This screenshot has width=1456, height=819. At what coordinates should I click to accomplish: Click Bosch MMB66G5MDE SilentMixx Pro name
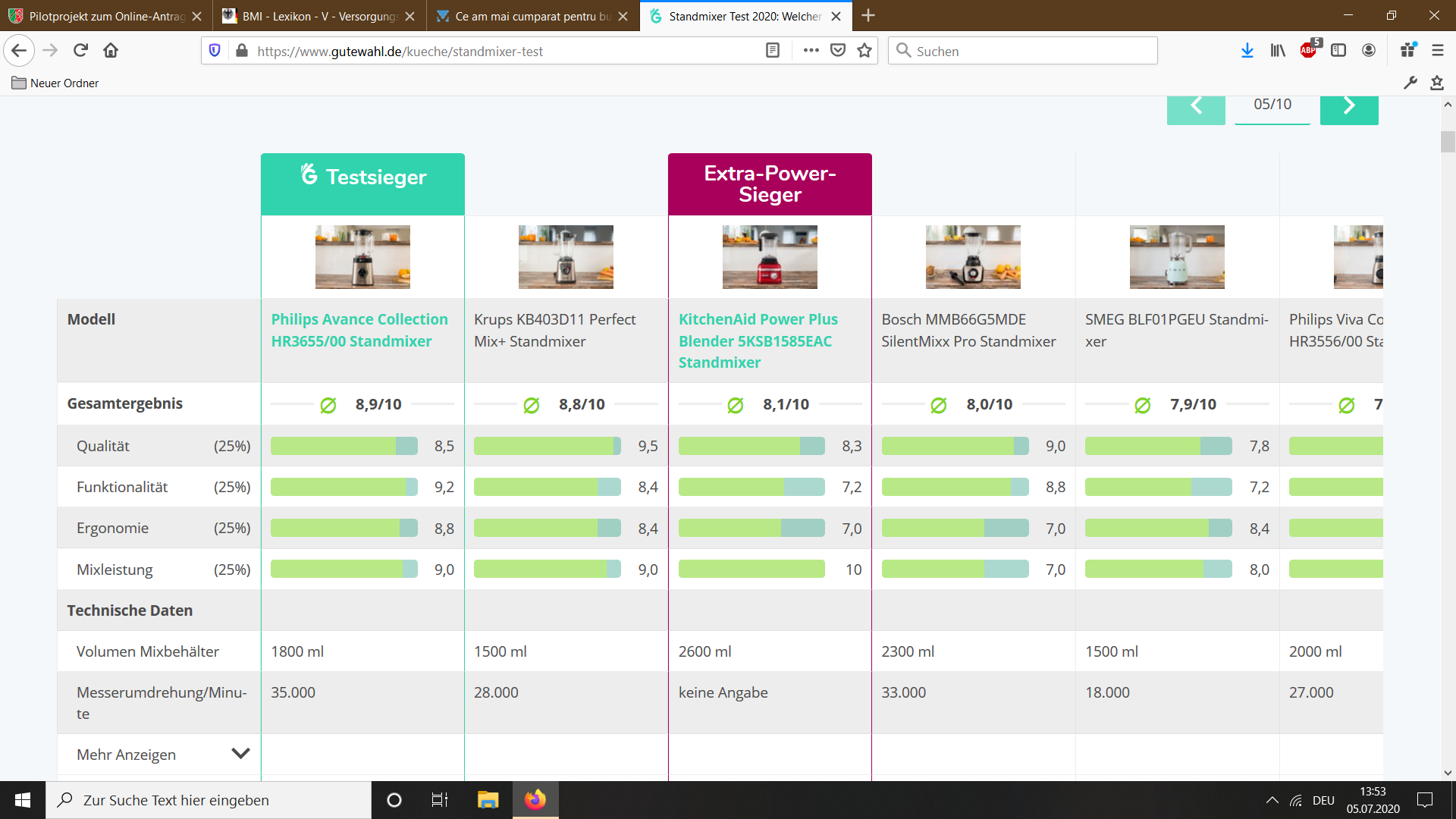[968, 330]
